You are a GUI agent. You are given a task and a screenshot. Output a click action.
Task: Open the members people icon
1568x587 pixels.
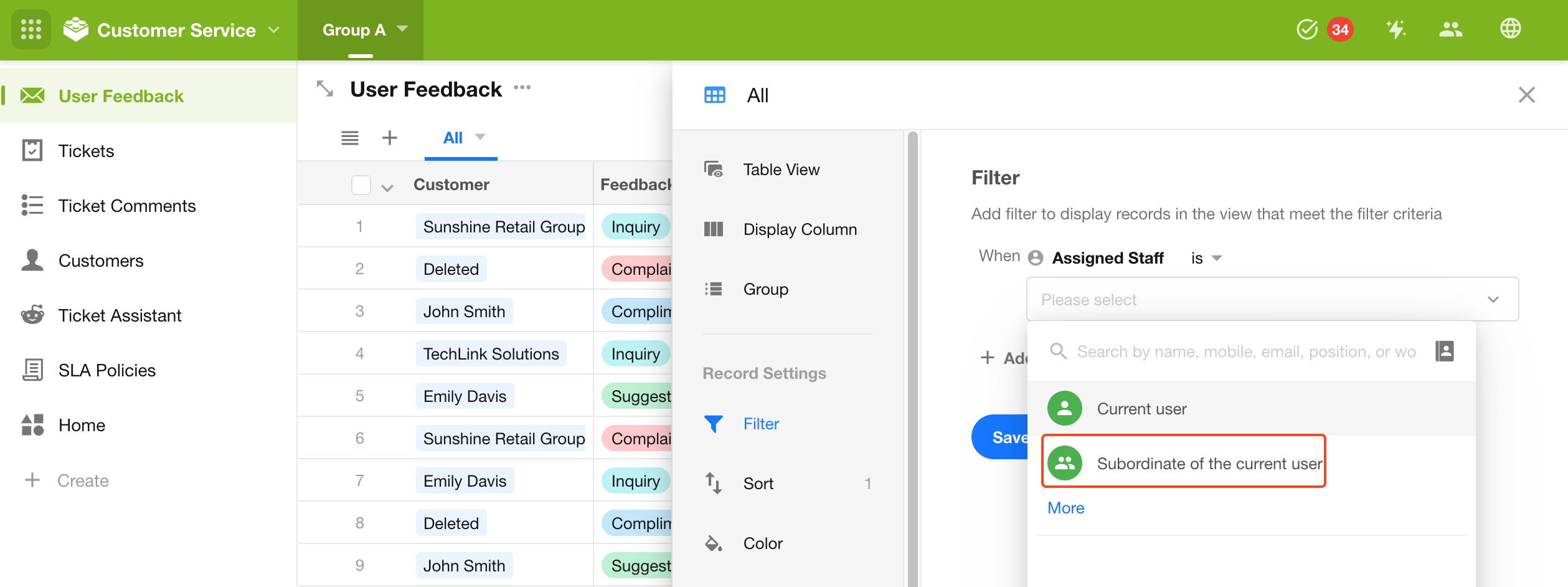coord(1450,29)
